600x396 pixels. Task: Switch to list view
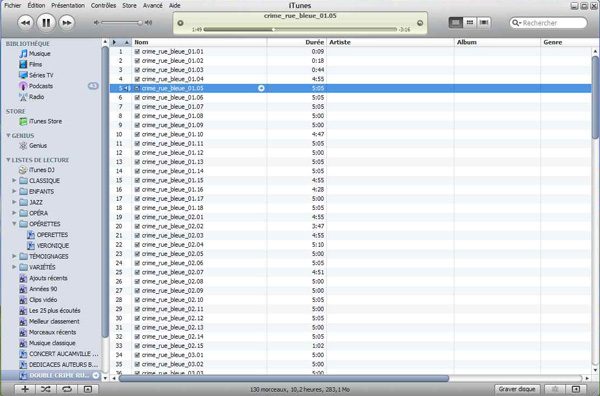point(455,23)
